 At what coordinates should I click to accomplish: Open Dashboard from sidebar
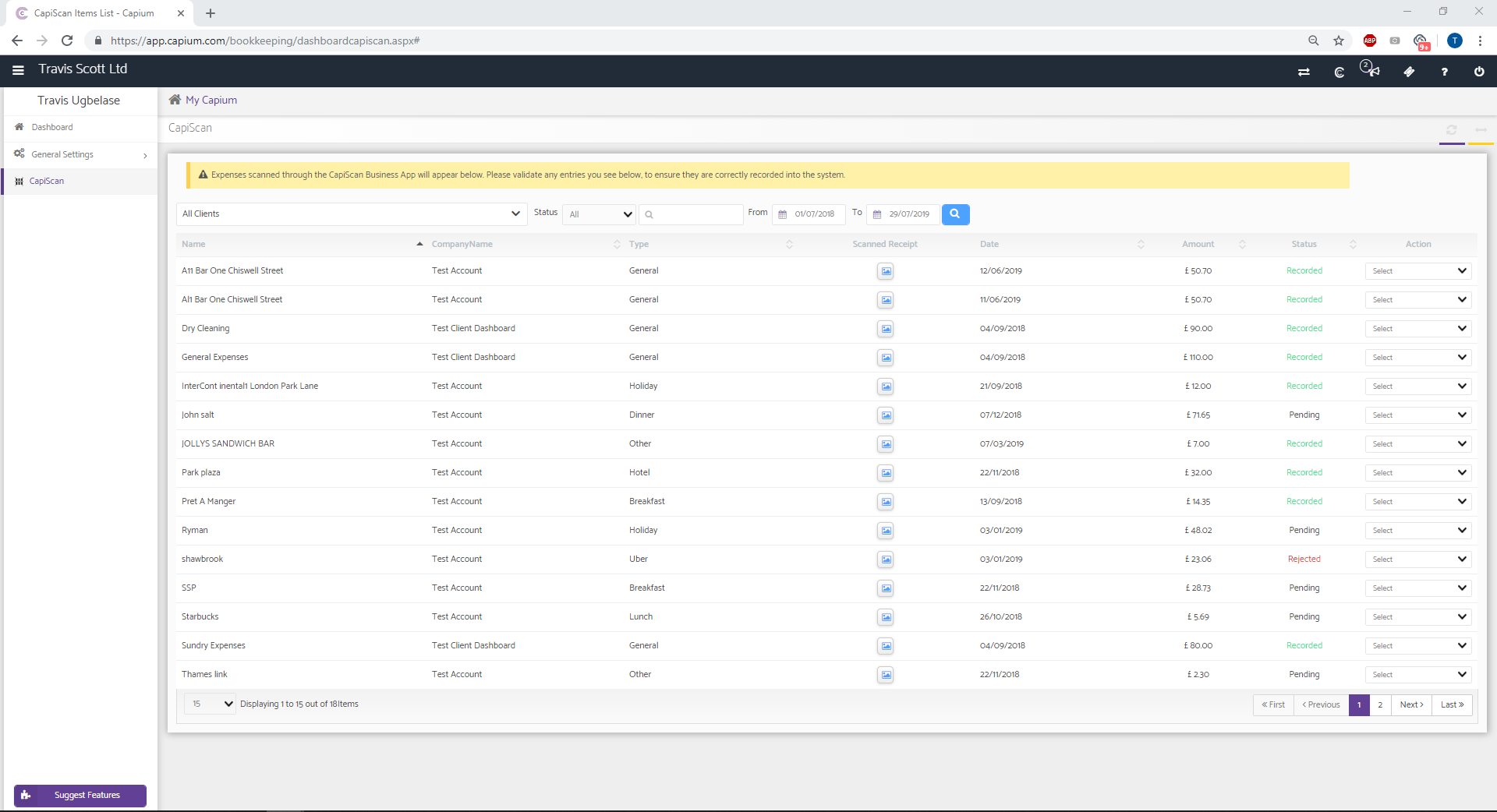point(80,127)
